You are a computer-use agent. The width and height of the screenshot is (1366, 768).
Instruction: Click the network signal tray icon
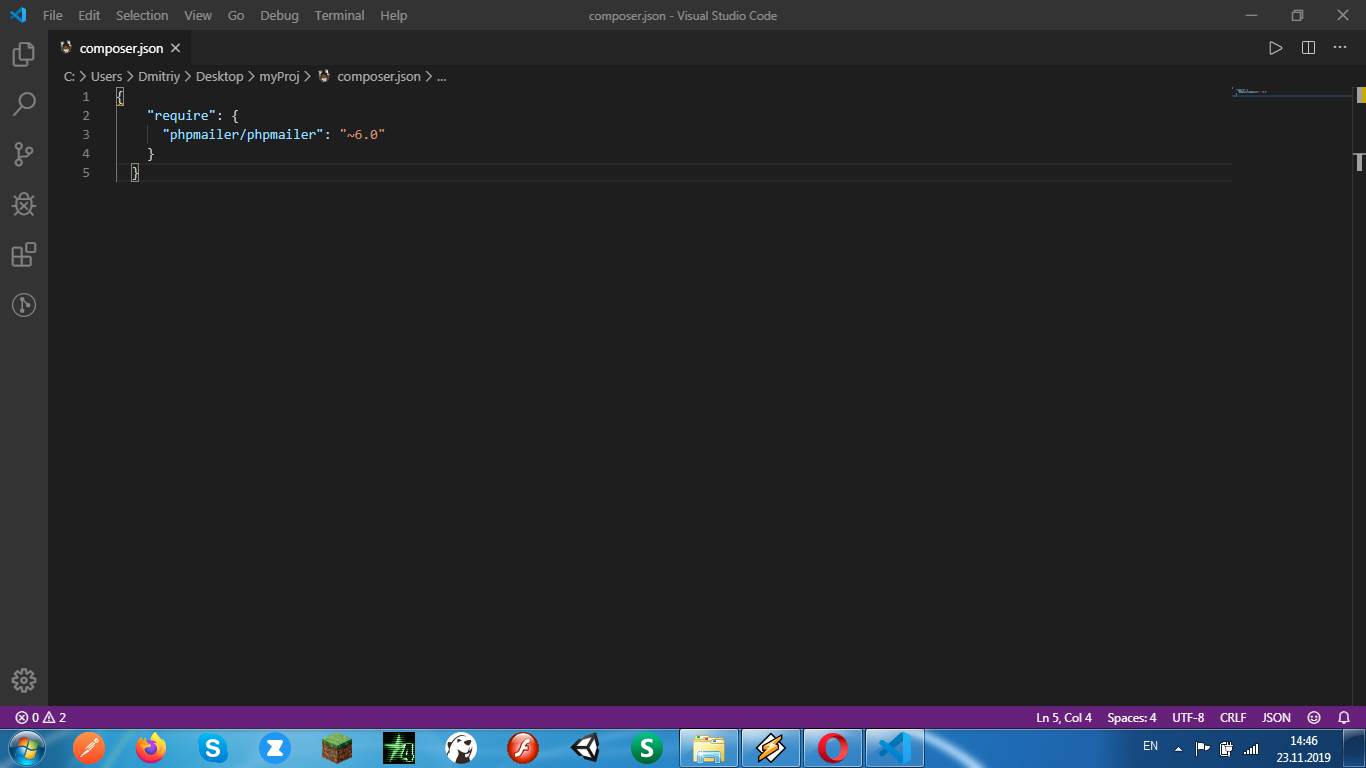(x=1251, y=748)
